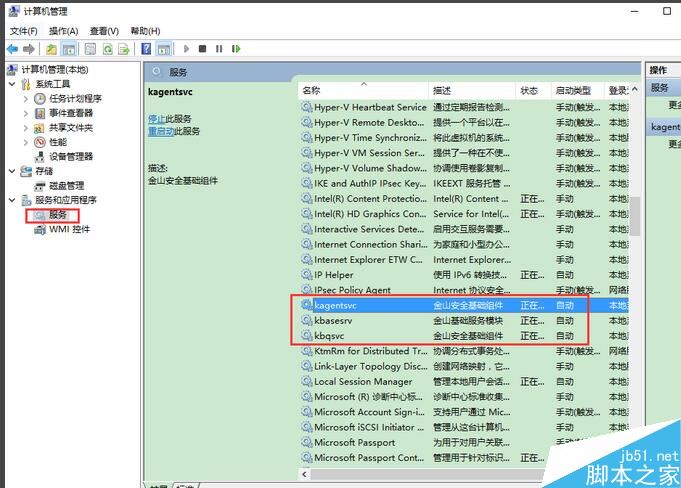The image size is (681, 488).
Task: Click the Pause Service toolbar icon
Action: pos(219,48)
